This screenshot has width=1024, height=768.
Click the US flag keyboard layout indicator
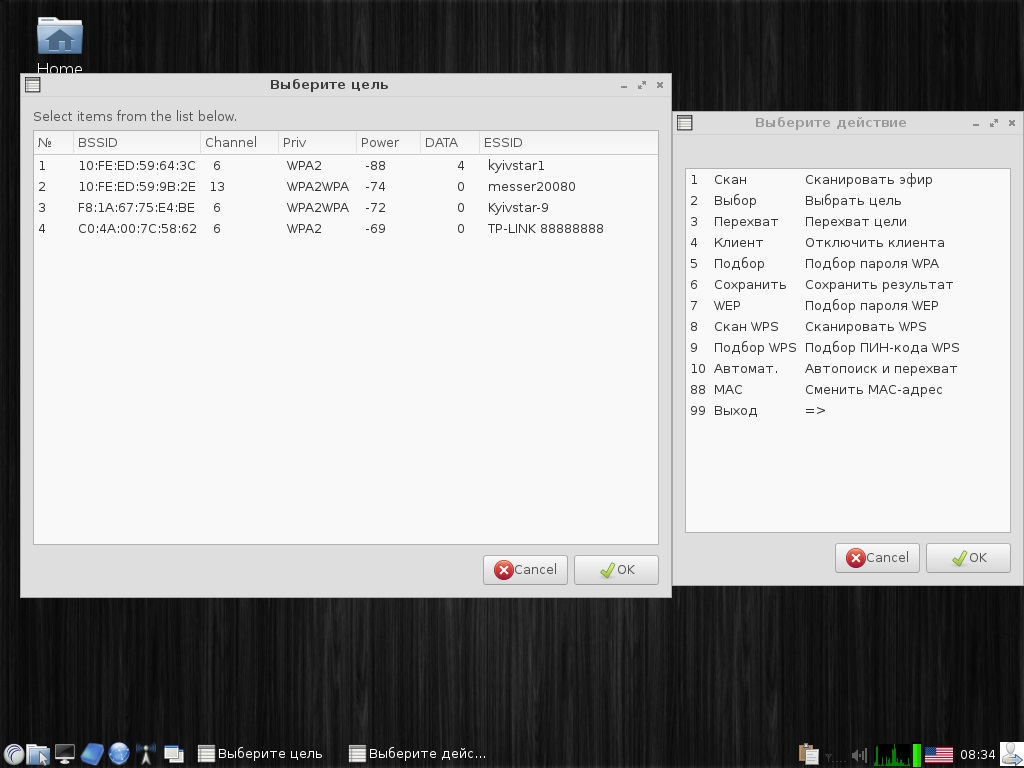[938, 754]
